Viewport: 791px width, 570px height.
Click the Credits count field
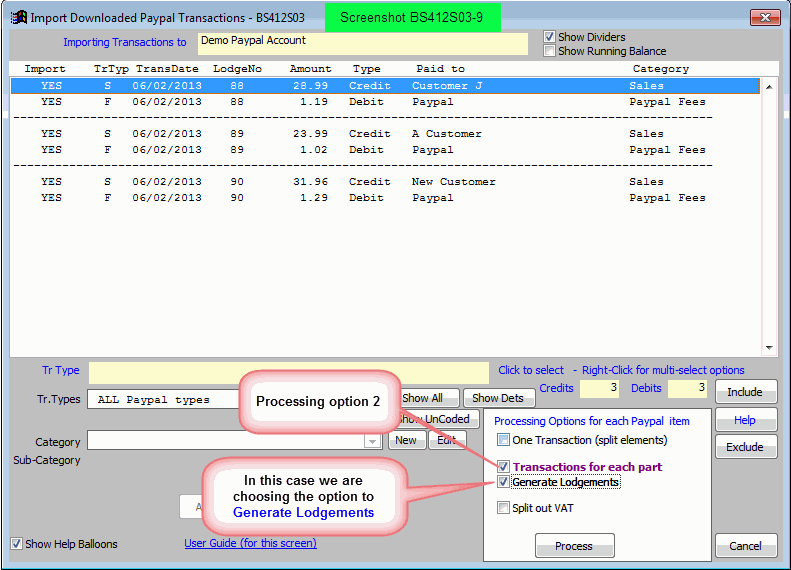tap(599, 388)
